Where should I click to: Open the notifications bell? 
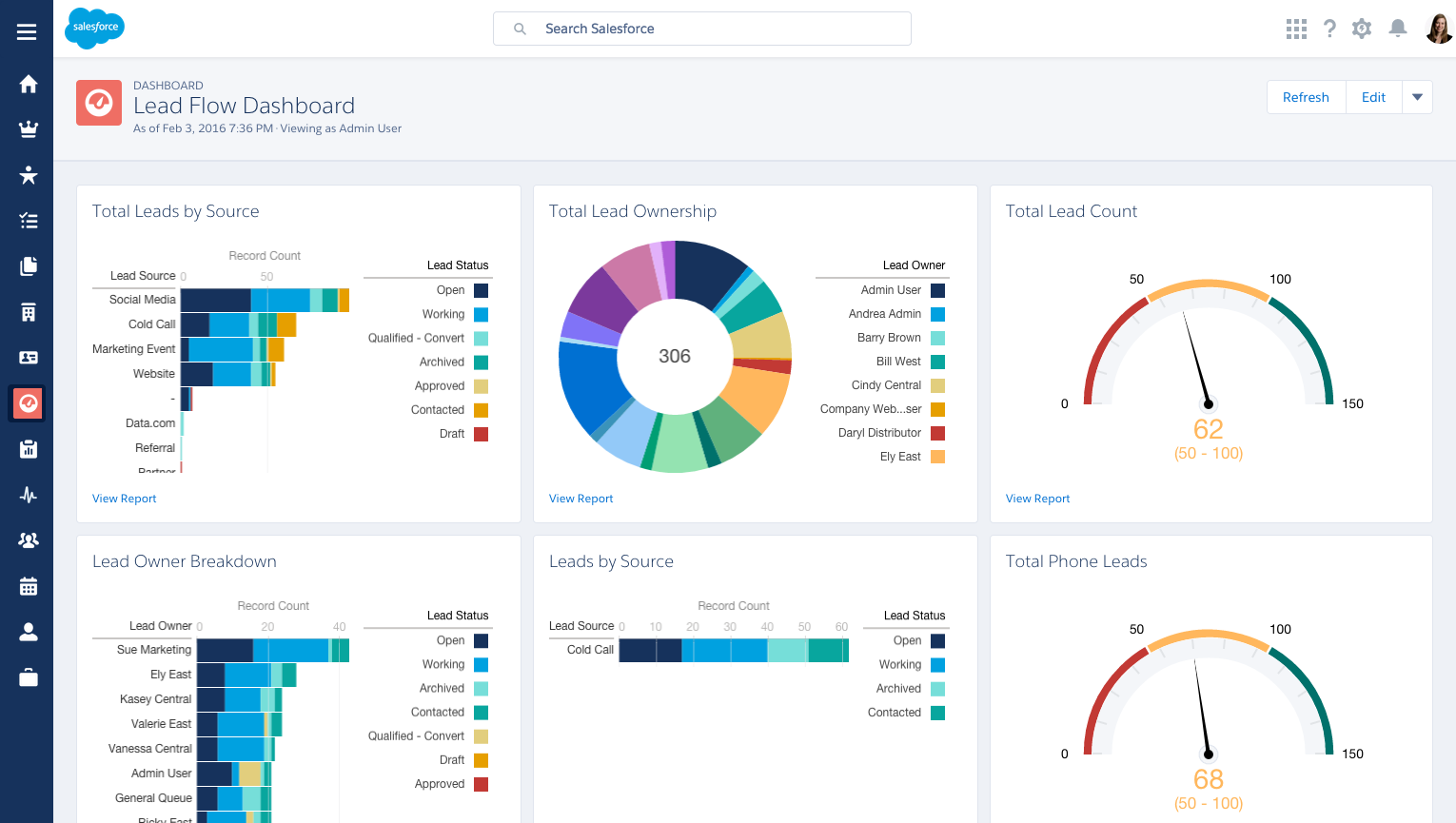1398,29
